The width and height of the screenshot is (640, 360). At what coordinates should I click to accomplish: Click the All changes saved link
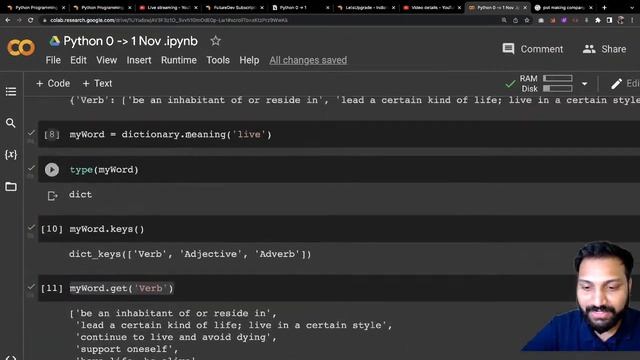[308, 60]
